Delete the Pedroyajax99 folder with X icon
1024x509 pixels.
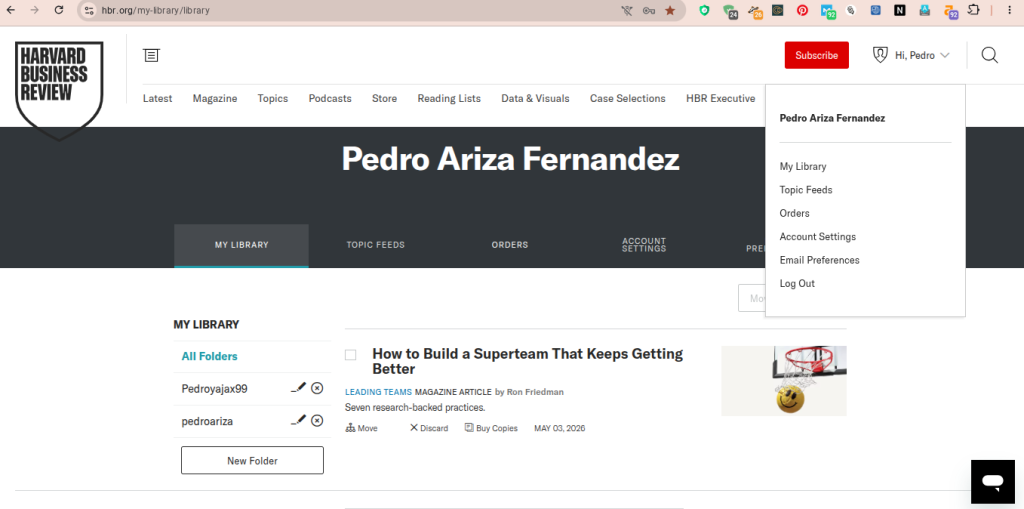pos(317,388)
